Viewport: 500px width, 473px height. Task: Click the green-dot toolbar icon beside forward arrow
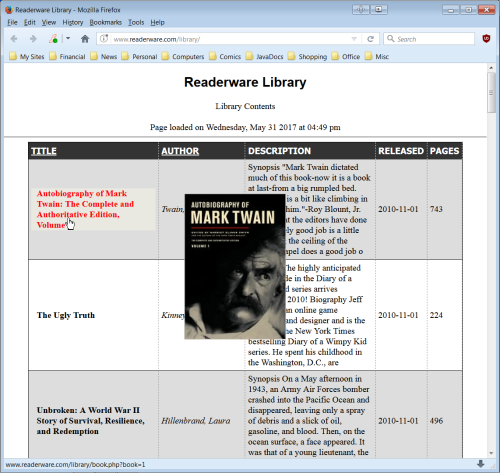tap(53, 39)
